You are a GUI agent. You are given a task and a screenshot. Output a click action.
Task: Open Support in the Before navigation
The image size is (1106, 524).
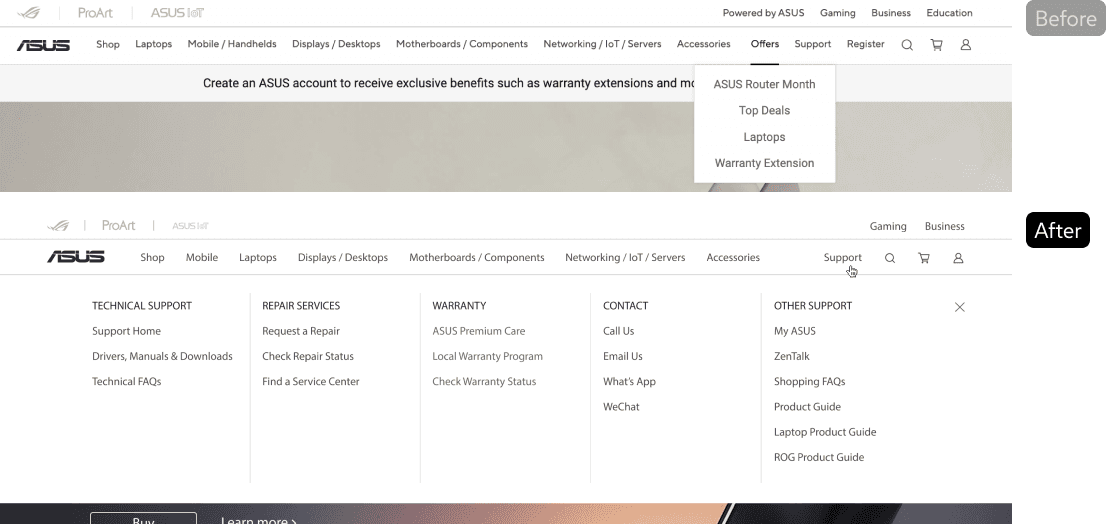click(813, 44)
